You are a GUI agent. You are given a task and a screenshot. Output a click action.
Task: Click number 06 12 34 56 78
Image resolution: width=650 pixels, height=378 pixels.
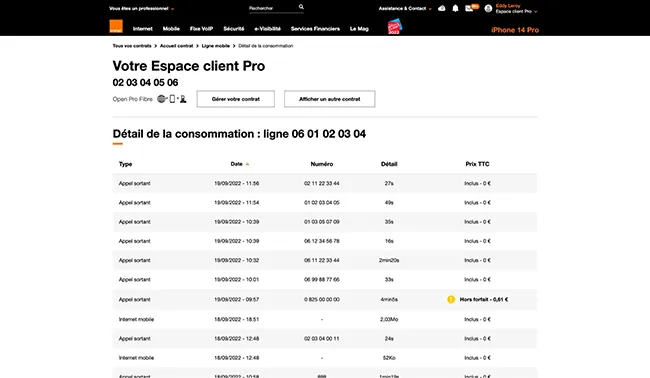point(322,241)
